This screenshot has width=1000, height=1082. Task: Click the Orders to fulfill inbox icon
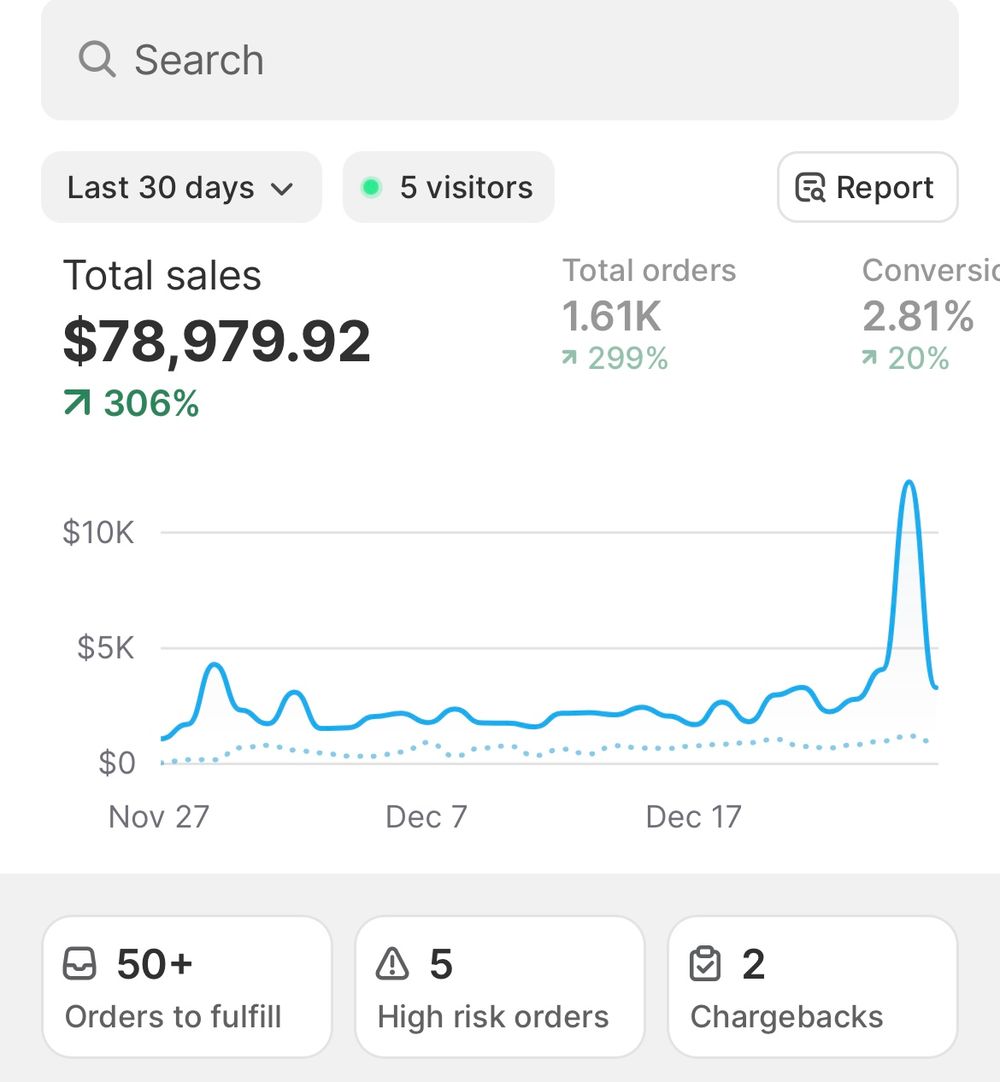(x=80, y=965)
